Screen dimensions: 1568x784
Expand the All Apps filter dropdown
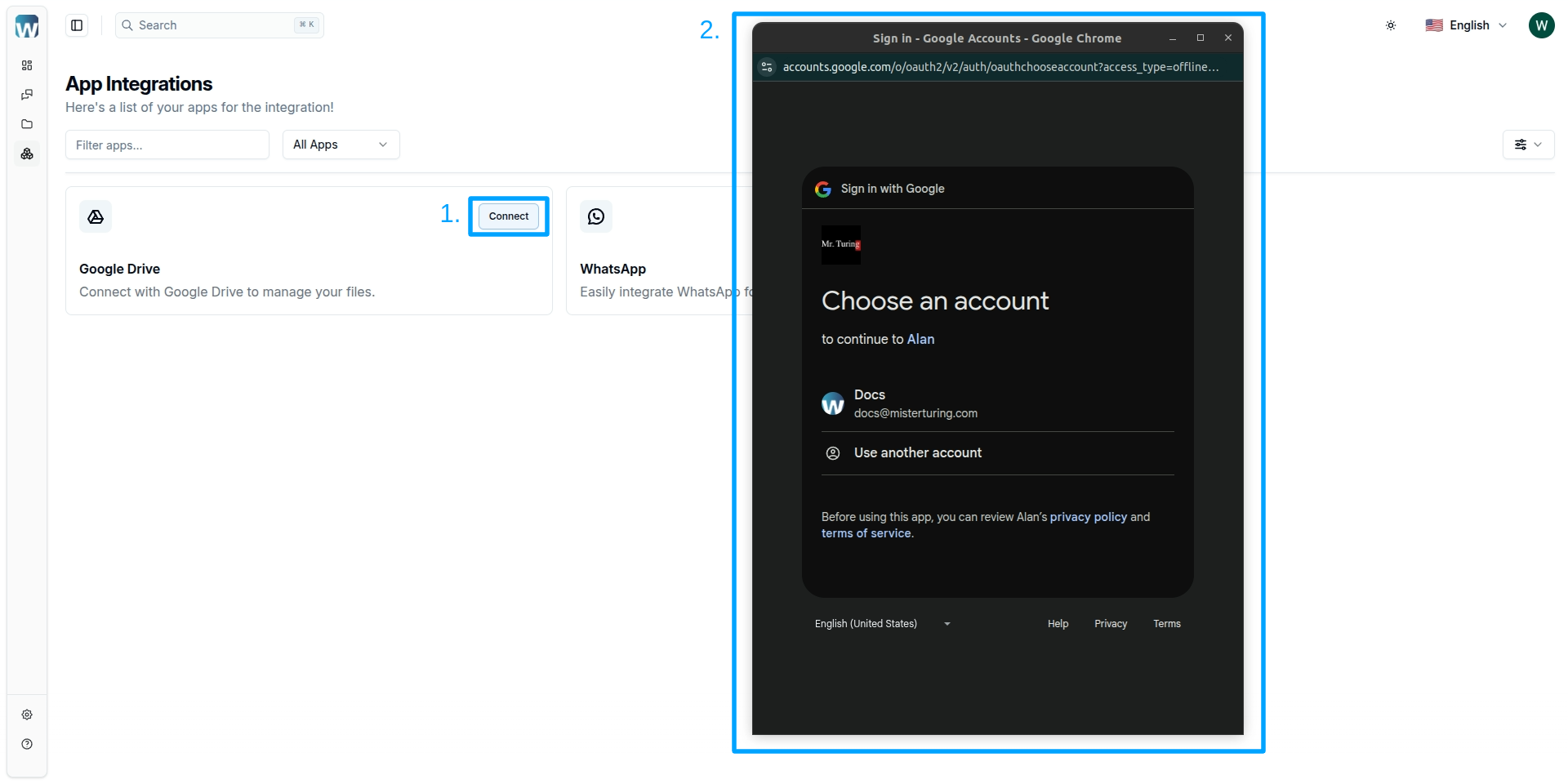341,145
